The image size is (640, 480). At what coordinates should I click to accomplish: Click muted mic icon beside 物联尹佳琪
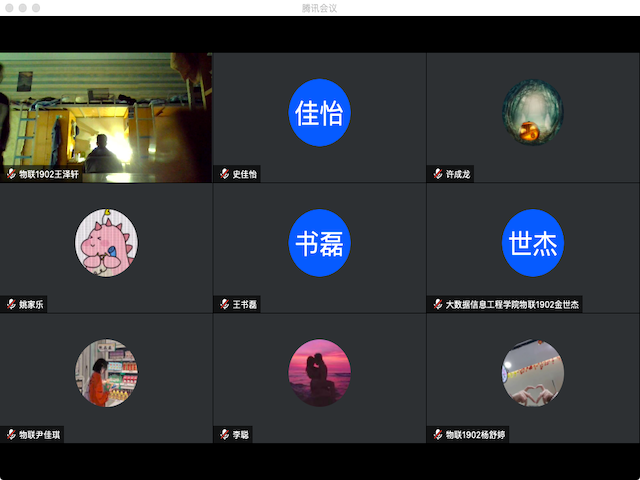11,435
